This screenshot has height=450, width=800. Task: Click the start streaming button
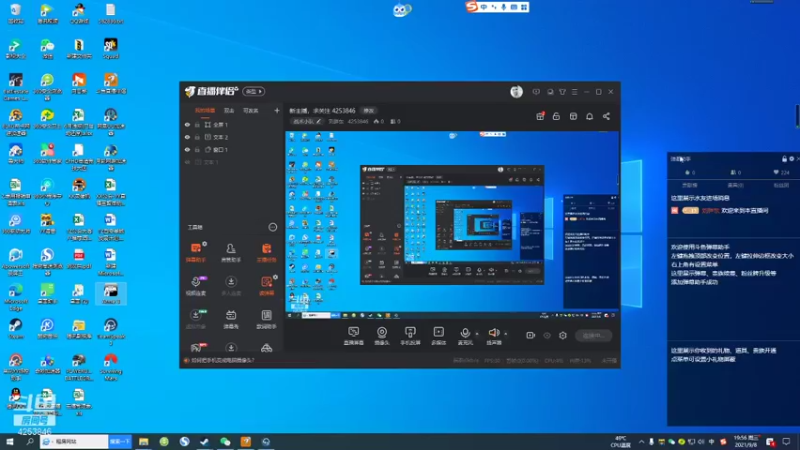(x=593, y=335)
